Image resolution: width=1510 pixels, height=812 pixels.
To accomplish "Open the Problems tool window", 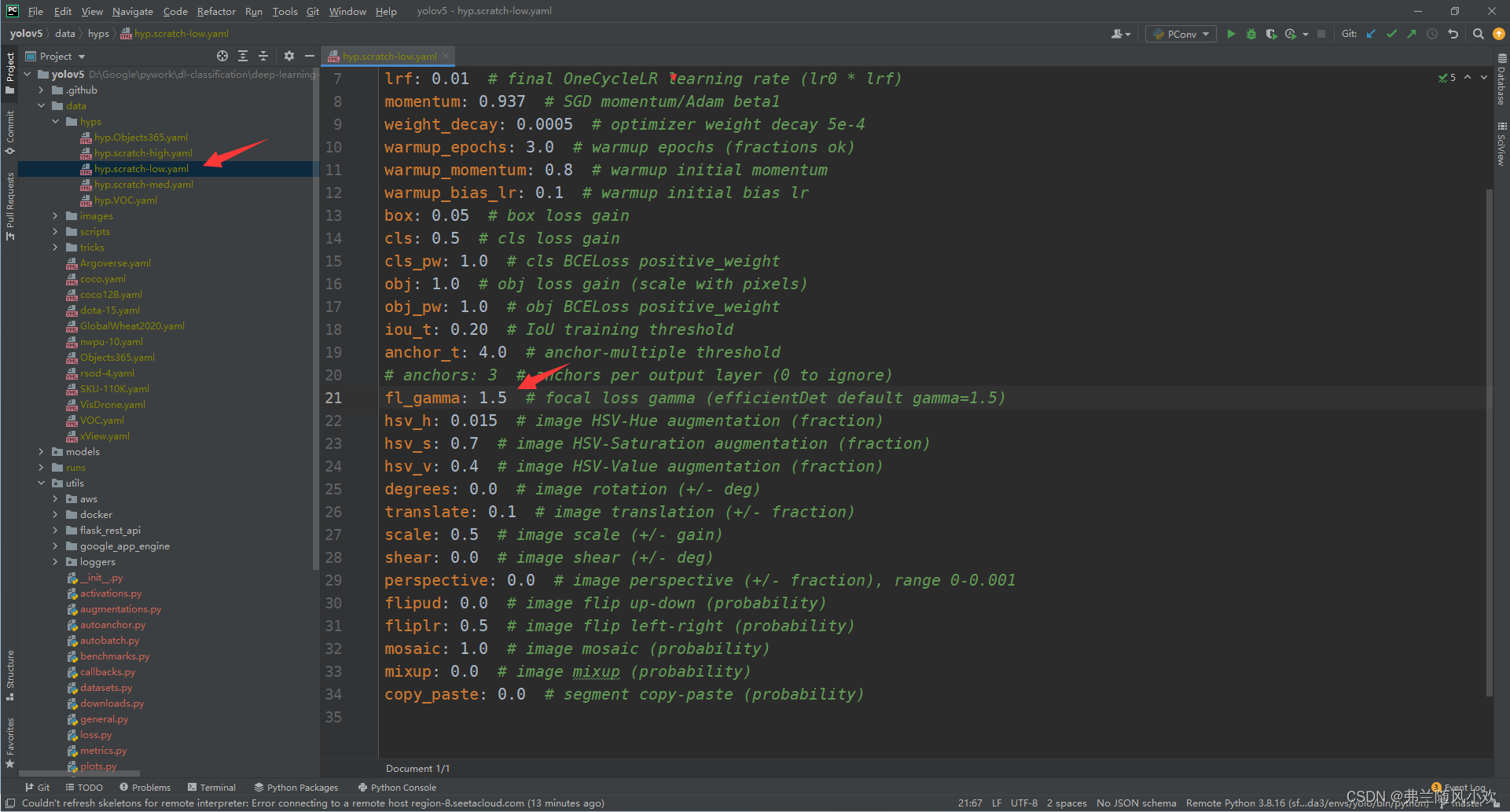I will tap(145, 788).
